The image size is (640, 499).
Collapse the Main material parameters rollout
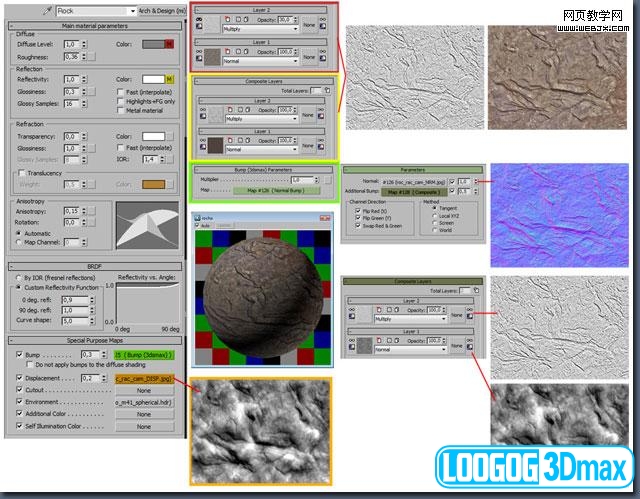[x=95, y=26]
